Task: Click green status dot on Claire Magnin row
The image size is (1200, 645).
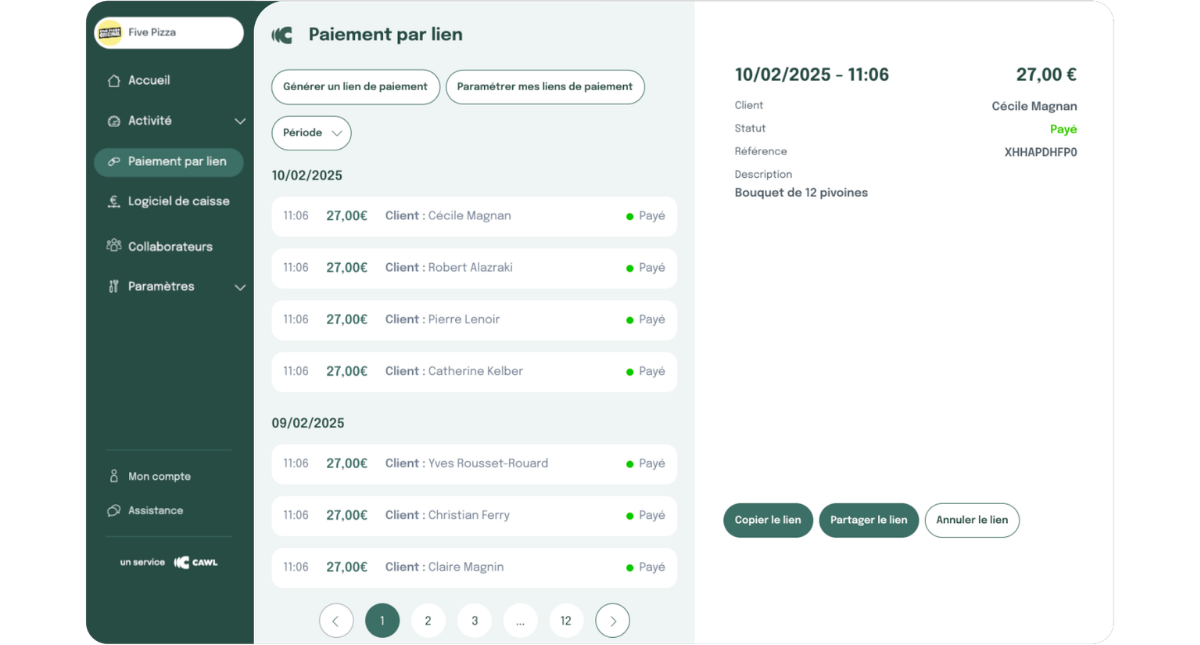Action: (x=630, y=568)
